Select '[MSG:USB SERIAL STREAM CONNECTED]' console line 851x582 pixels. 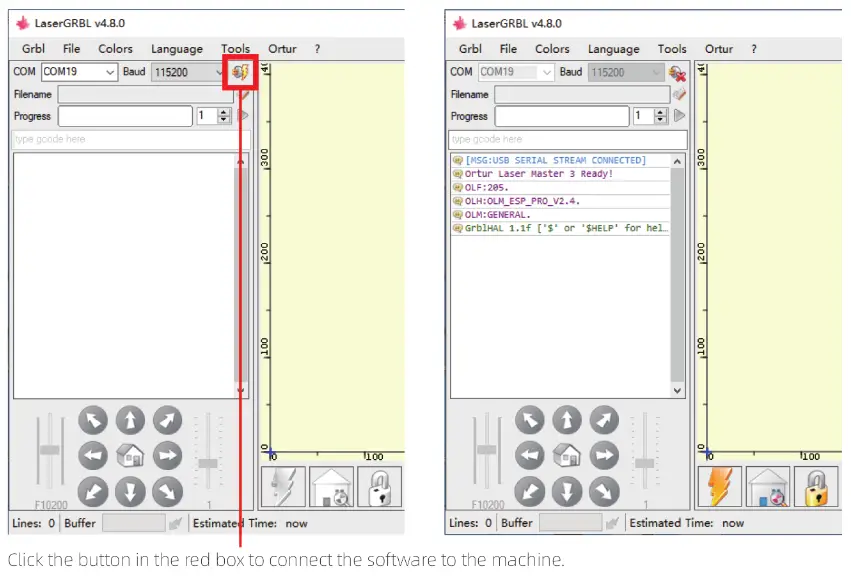[561, 160]
